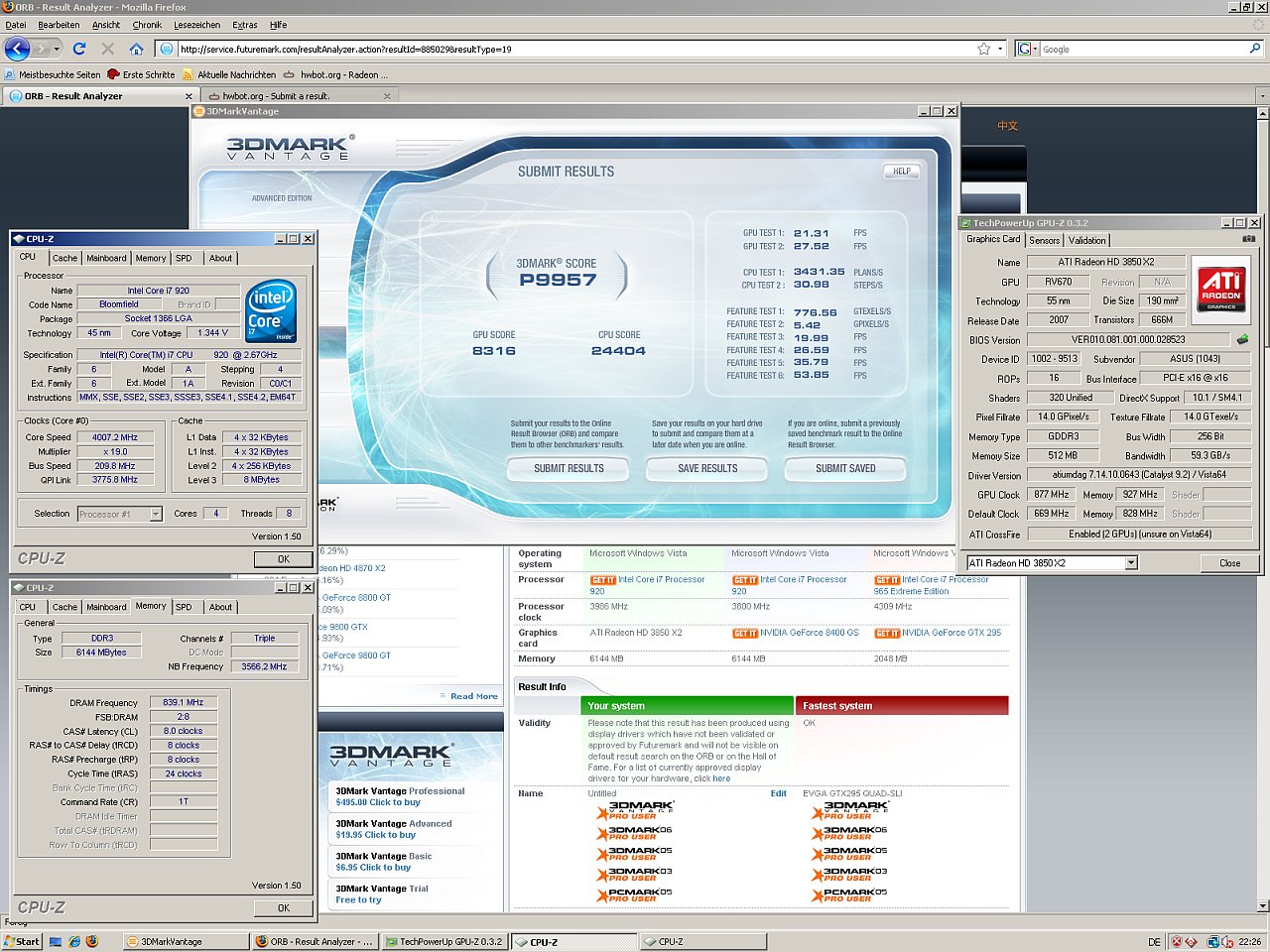Open the Datei menu in Firefox
1270x952 pixels.
tap(16, 25)
